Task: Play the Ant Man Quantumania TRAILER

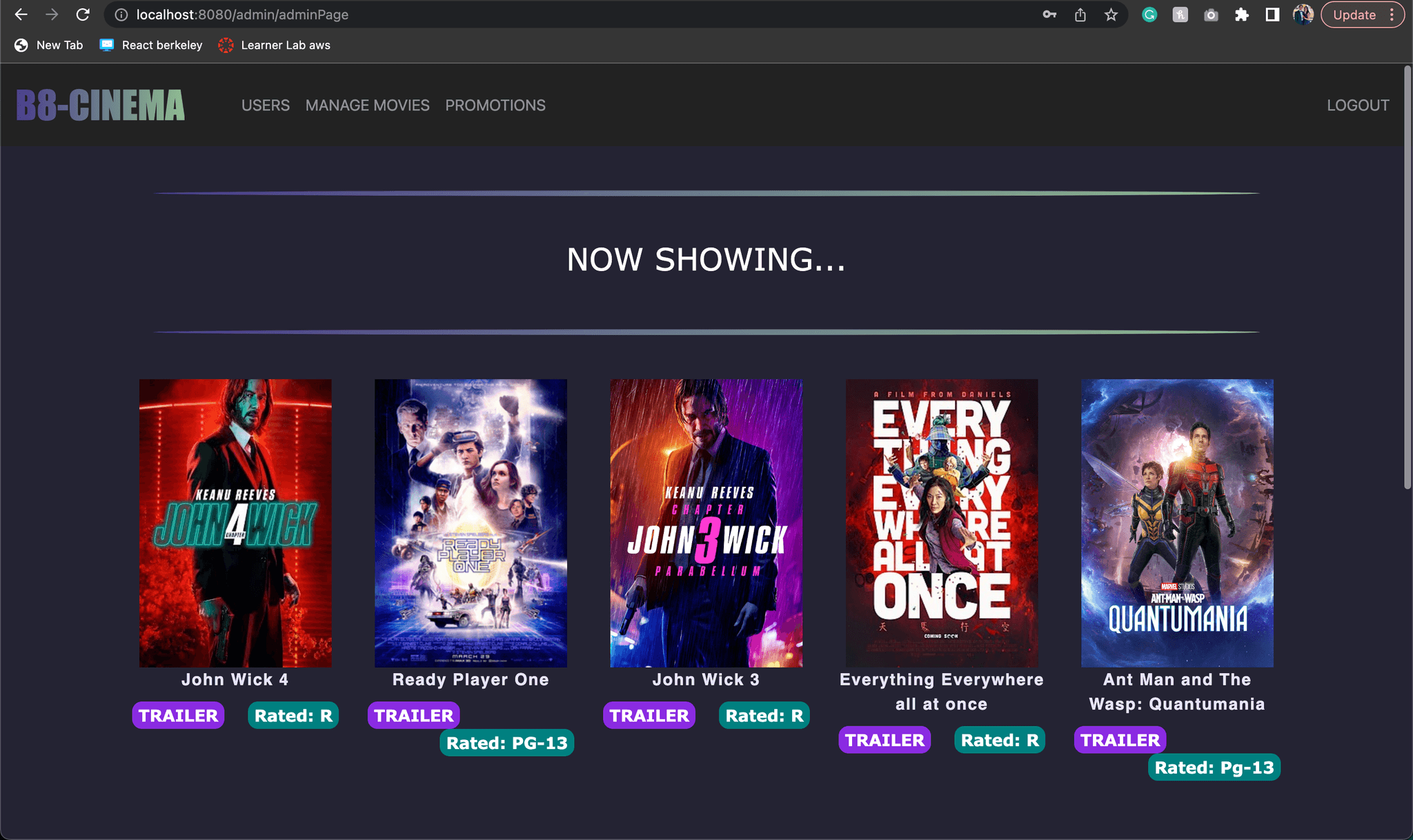Action: [1120, 740]
